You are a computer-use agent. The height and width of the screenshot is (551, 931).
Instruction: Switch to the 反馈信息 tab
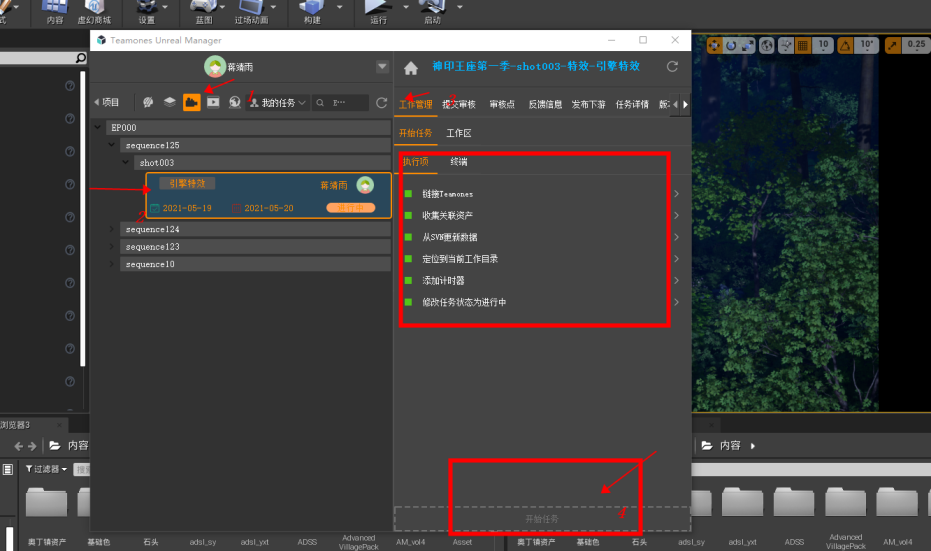[x=545, y=104]
